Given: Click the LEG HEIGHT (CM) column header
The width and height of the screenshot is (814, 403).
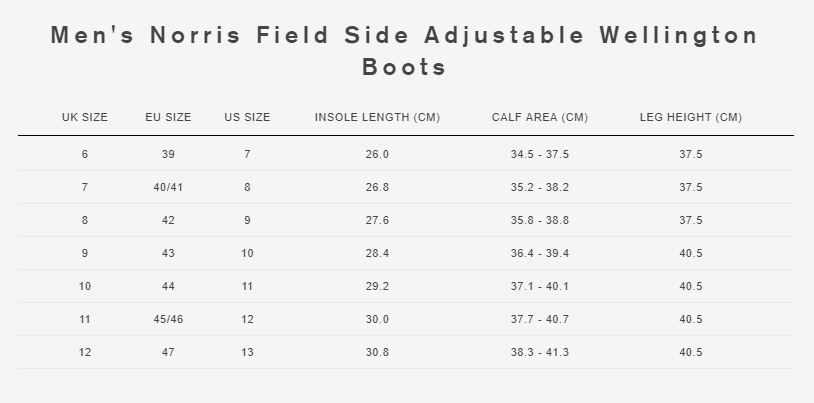Looking at the screenshot, I should 691,117.
